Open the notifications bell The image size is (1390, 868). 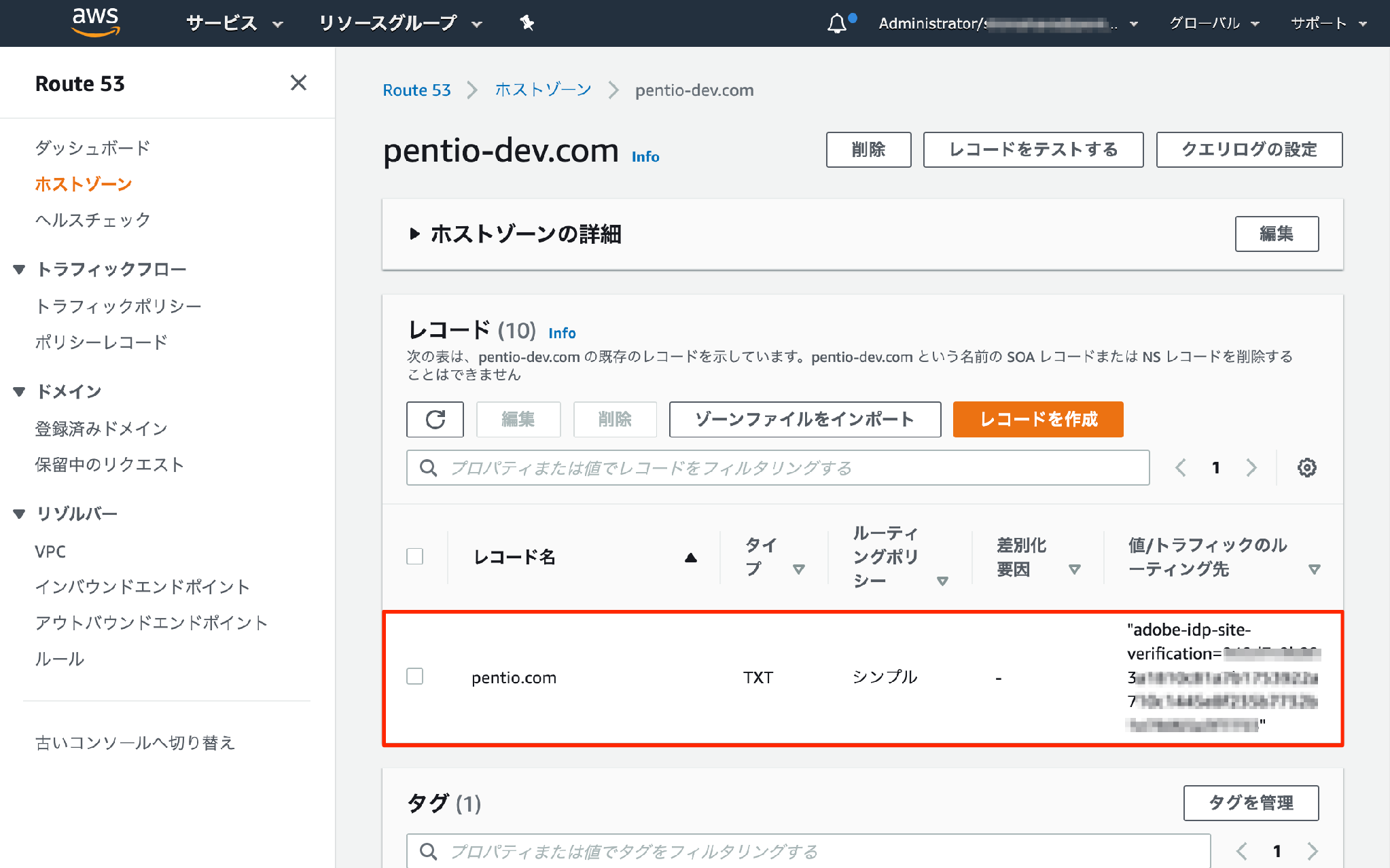(837, 23)
